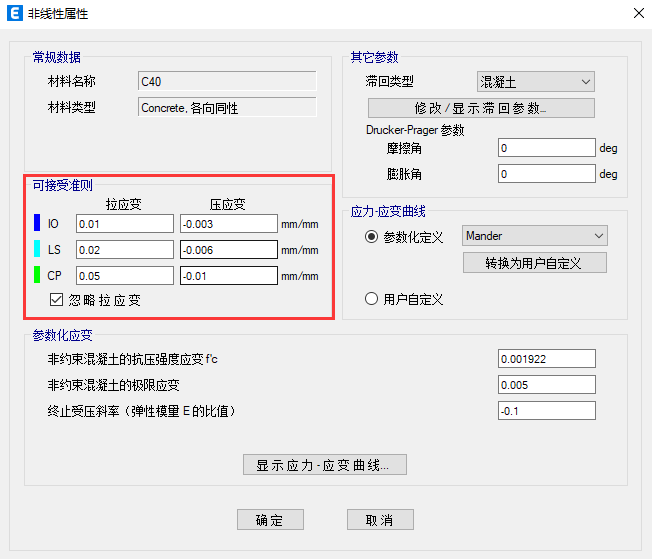The width and height of the screenshot is (652, 559).
Task: Click 修改/显示滞回参数 button
Action: (x=481, y=108)
